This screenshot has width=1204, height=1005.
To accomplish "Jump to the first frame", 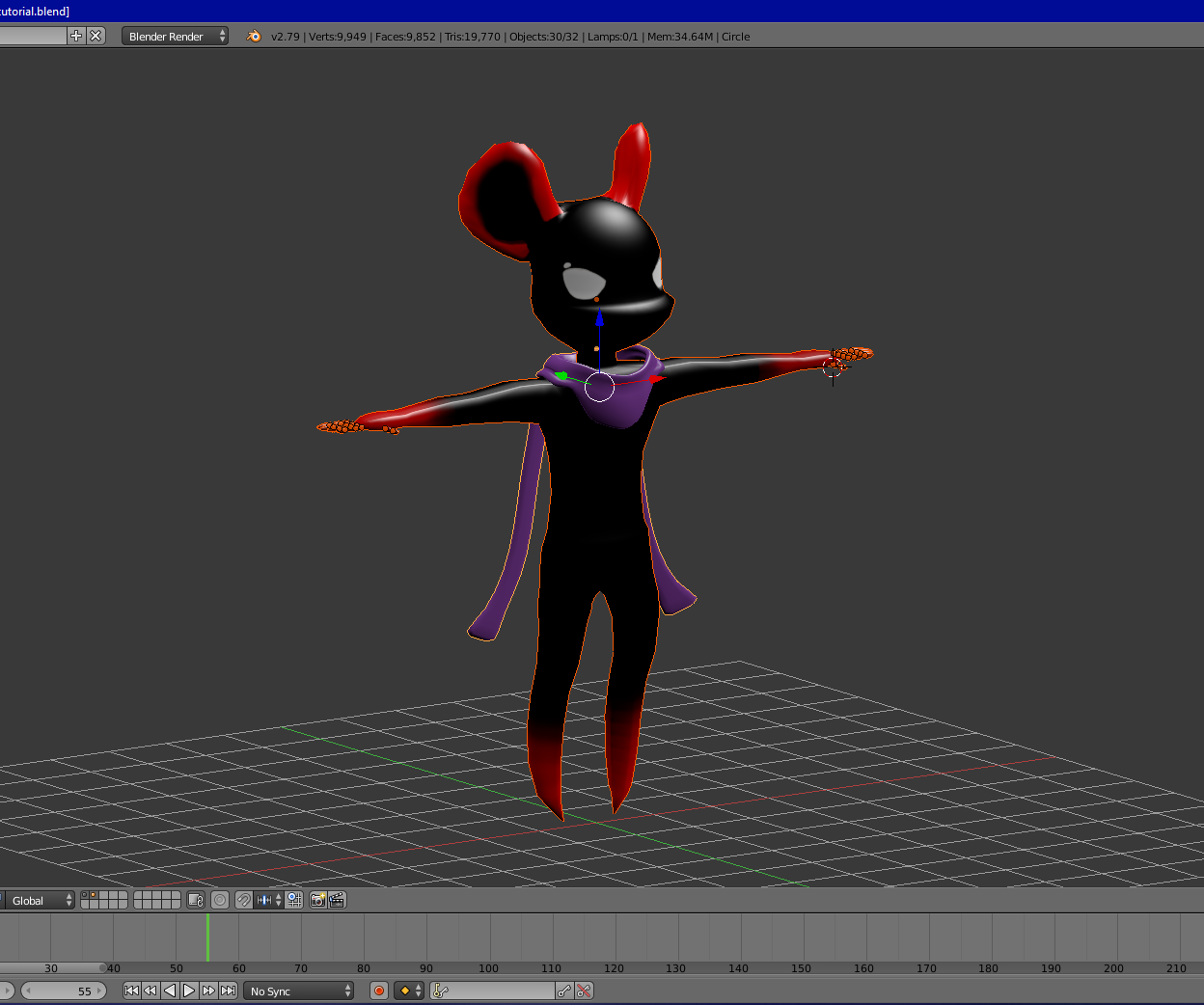I will 130,991.
